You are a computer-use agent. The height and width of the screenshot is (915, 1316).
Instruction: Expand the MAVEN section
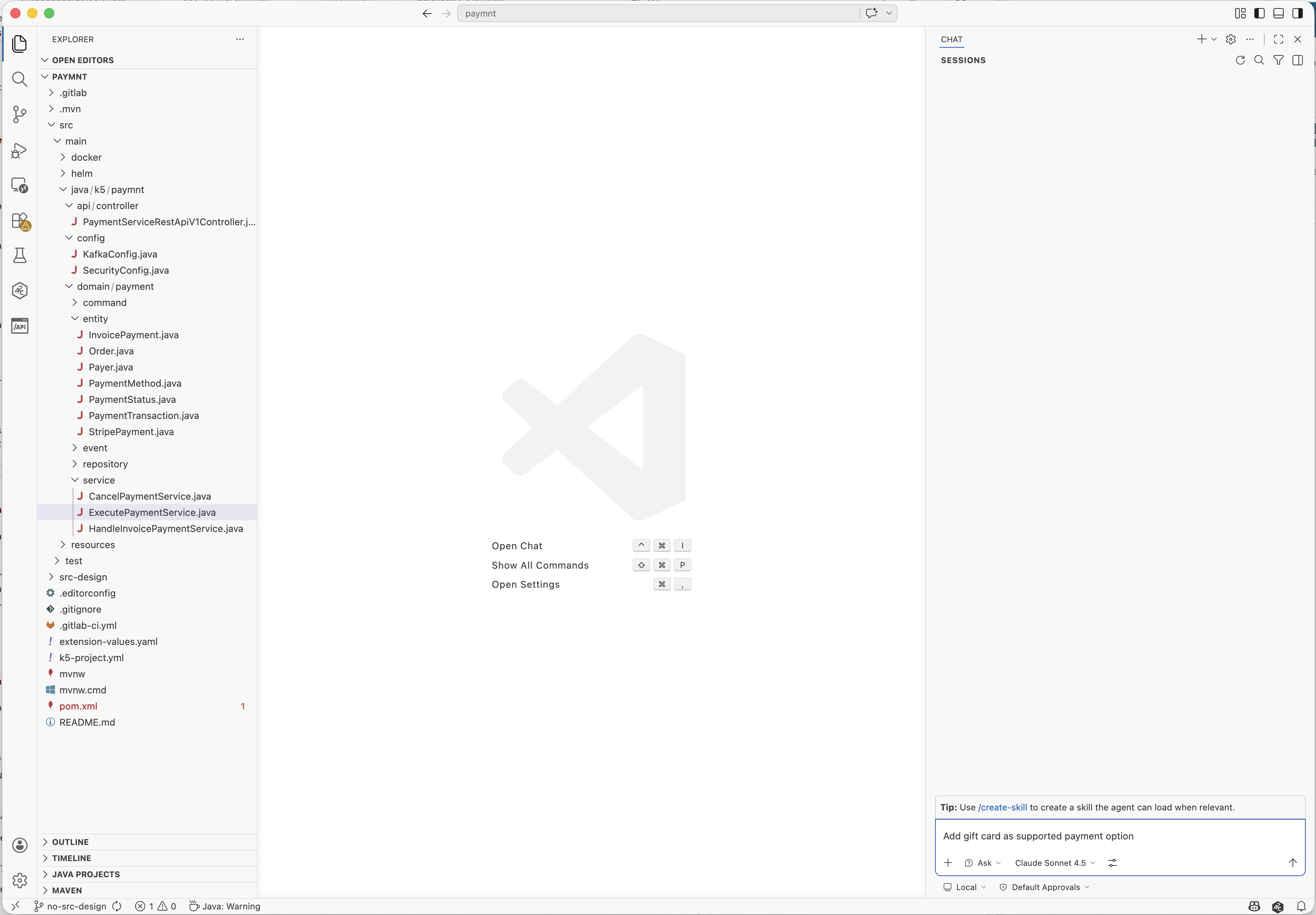coord(147,890)
